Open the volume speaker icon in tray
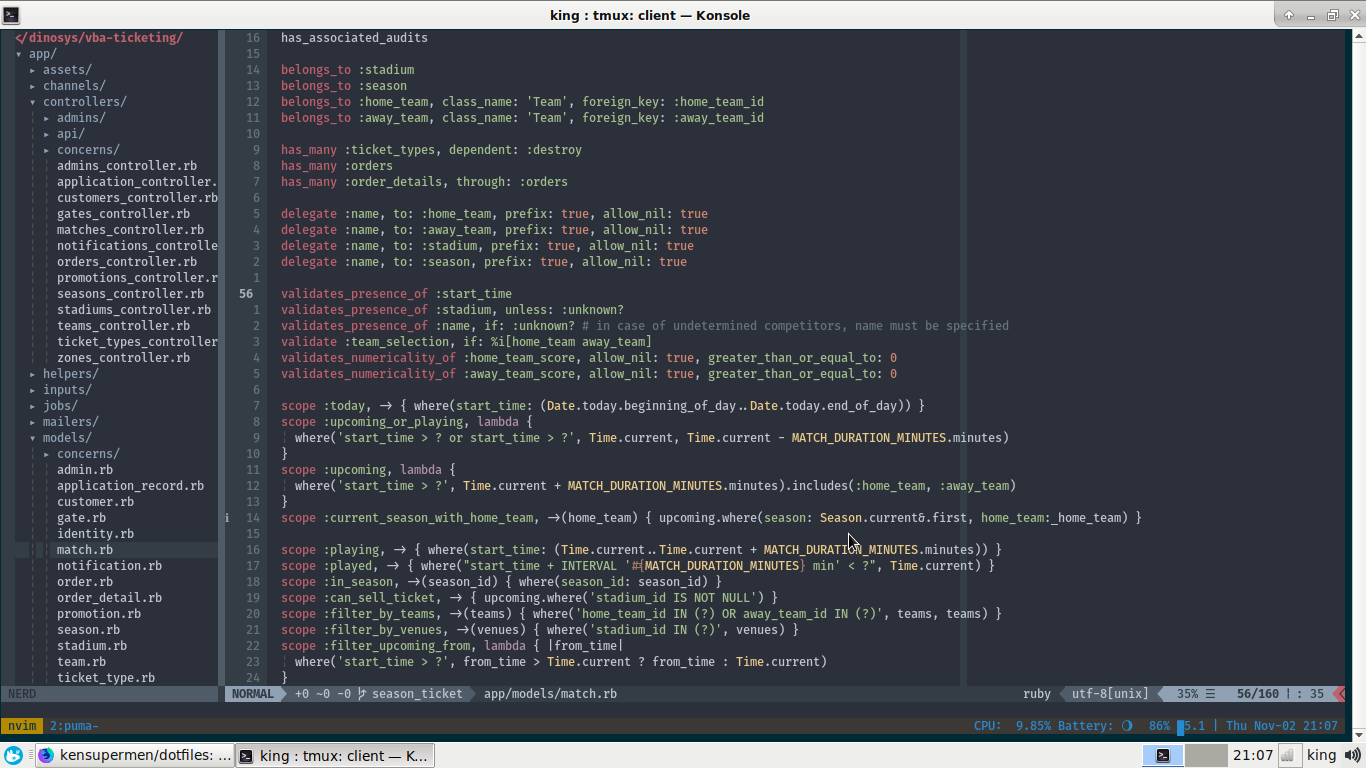1366x768 pixels. (1353, 755)
